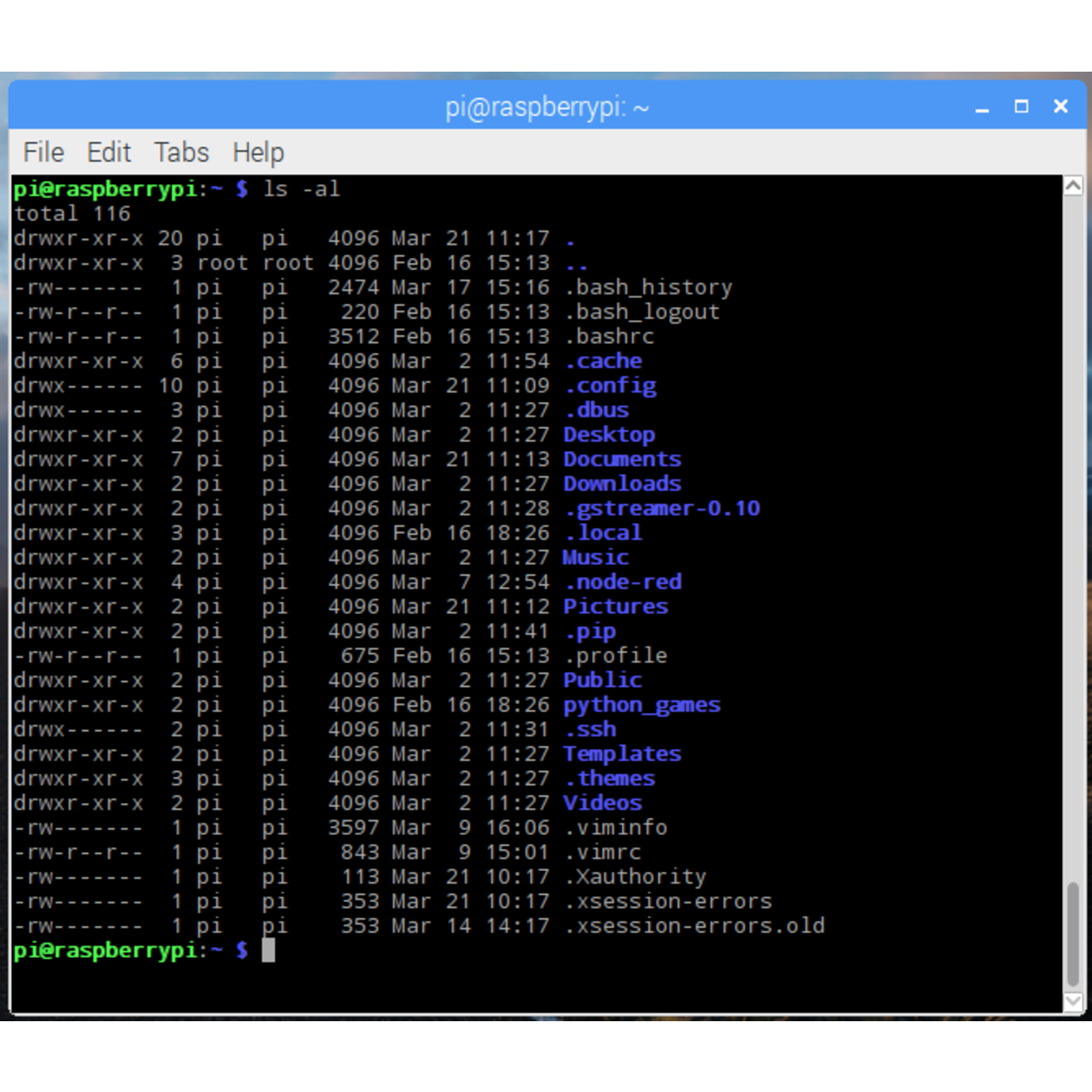Click the scrollbar up arrow

point(1073,186)
